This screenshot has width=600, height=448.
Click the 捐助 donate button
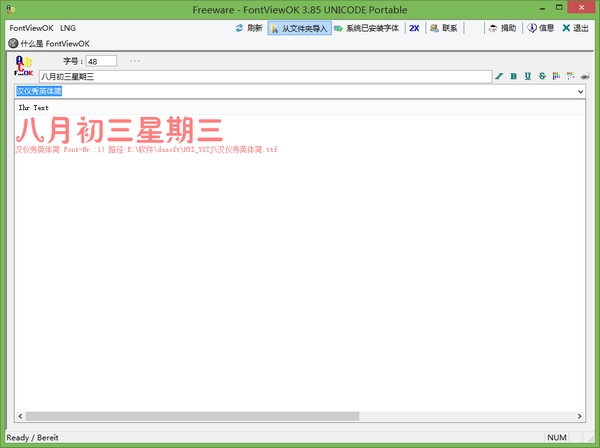[502, 28]
